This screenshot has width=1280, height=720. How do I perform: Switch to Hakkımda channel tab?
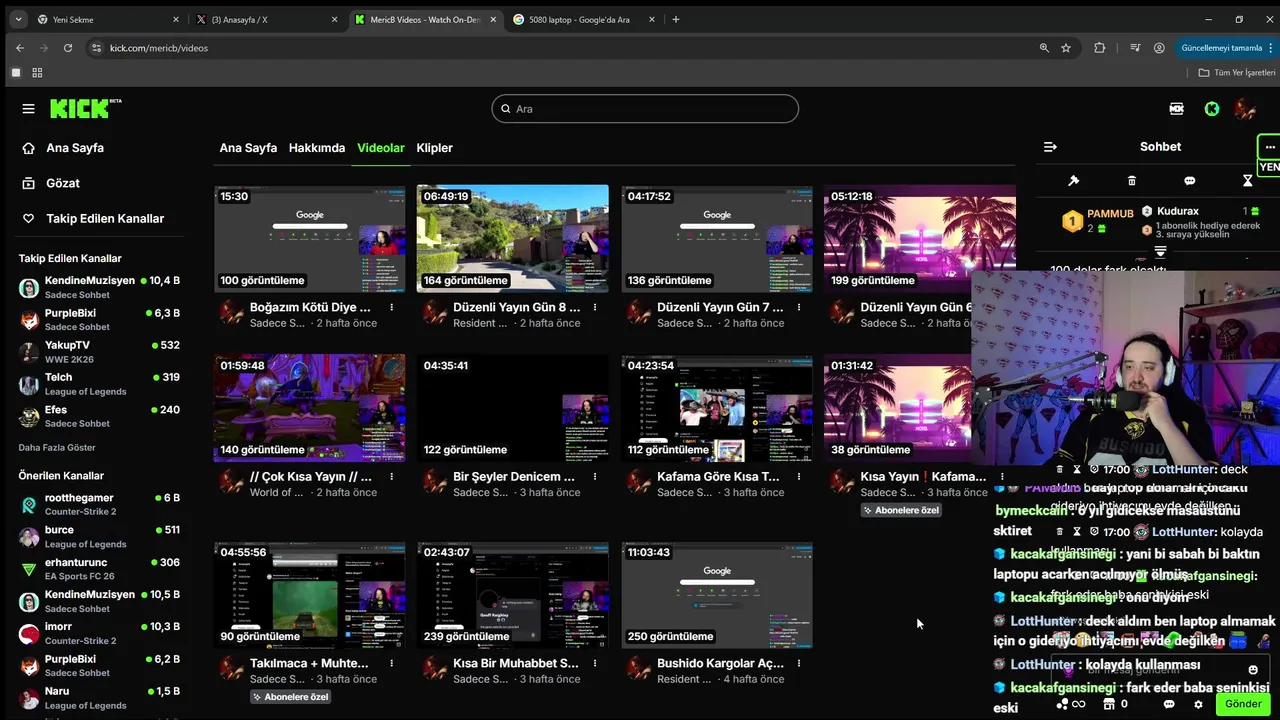317,148
